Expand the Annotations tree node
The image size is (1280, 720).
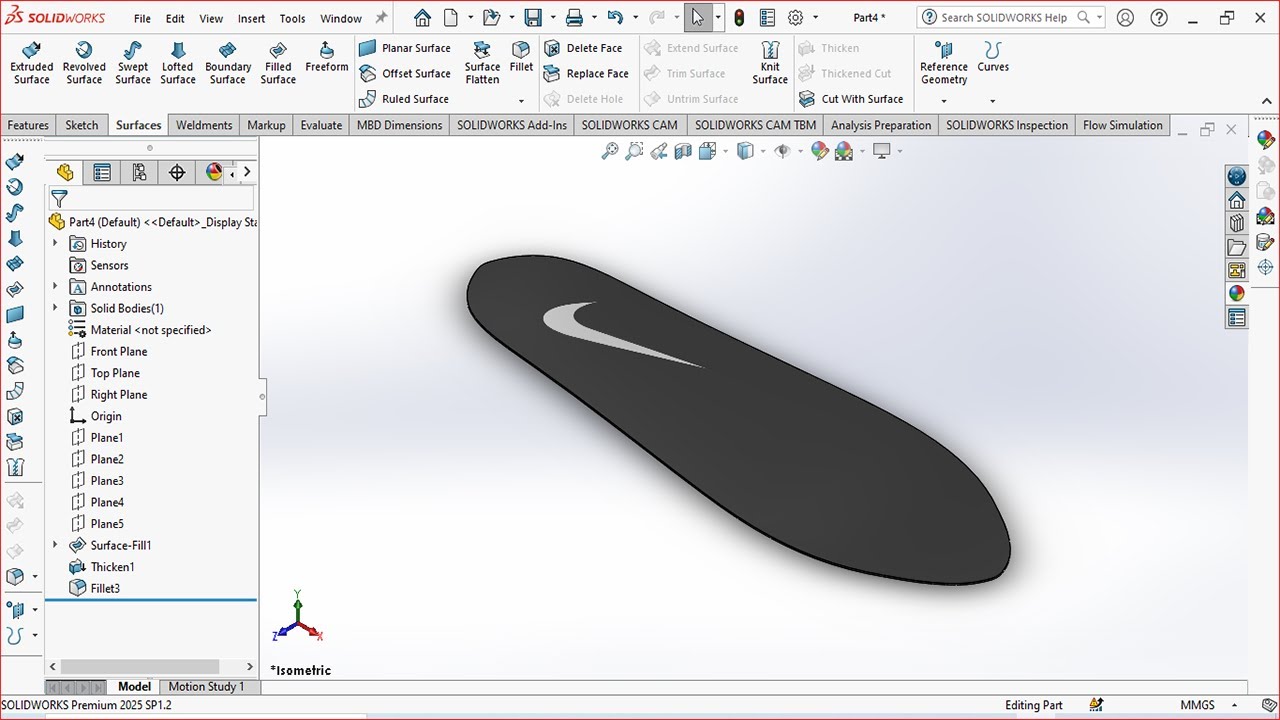55,287
